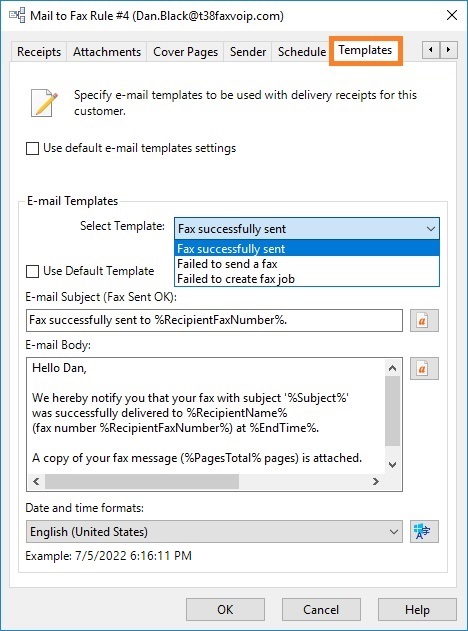This screenshot has width=468, height=631.
Task: Expand the date and time formats combo box
Action: coord(214,532)
